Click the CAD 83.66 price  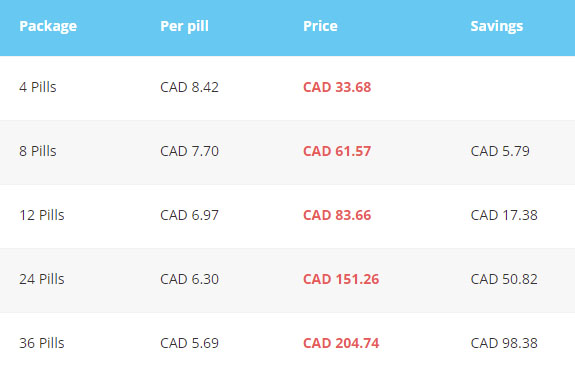pos(337,215)
